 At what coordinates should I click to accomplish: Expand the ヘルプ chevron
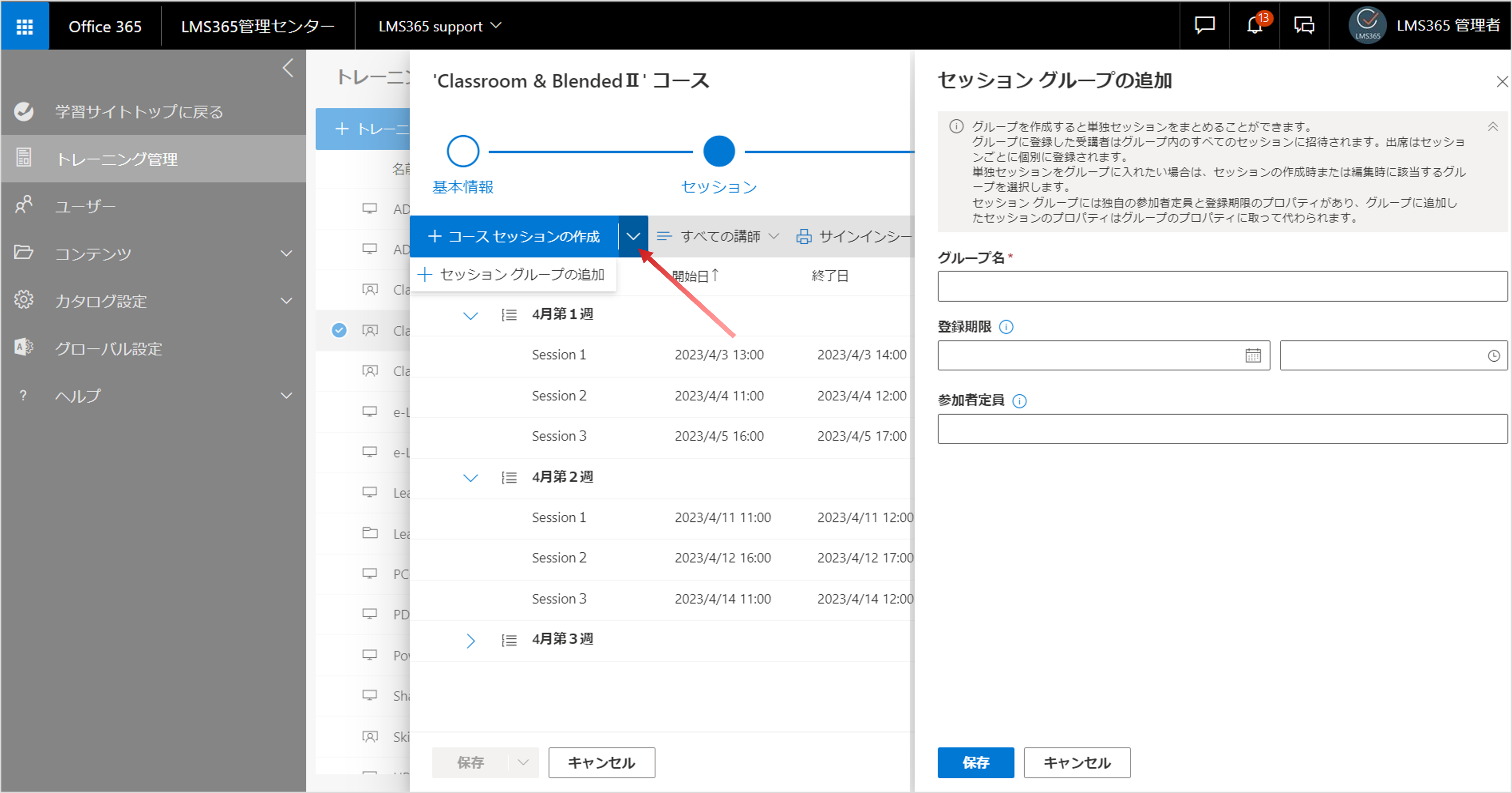(287, 395)
